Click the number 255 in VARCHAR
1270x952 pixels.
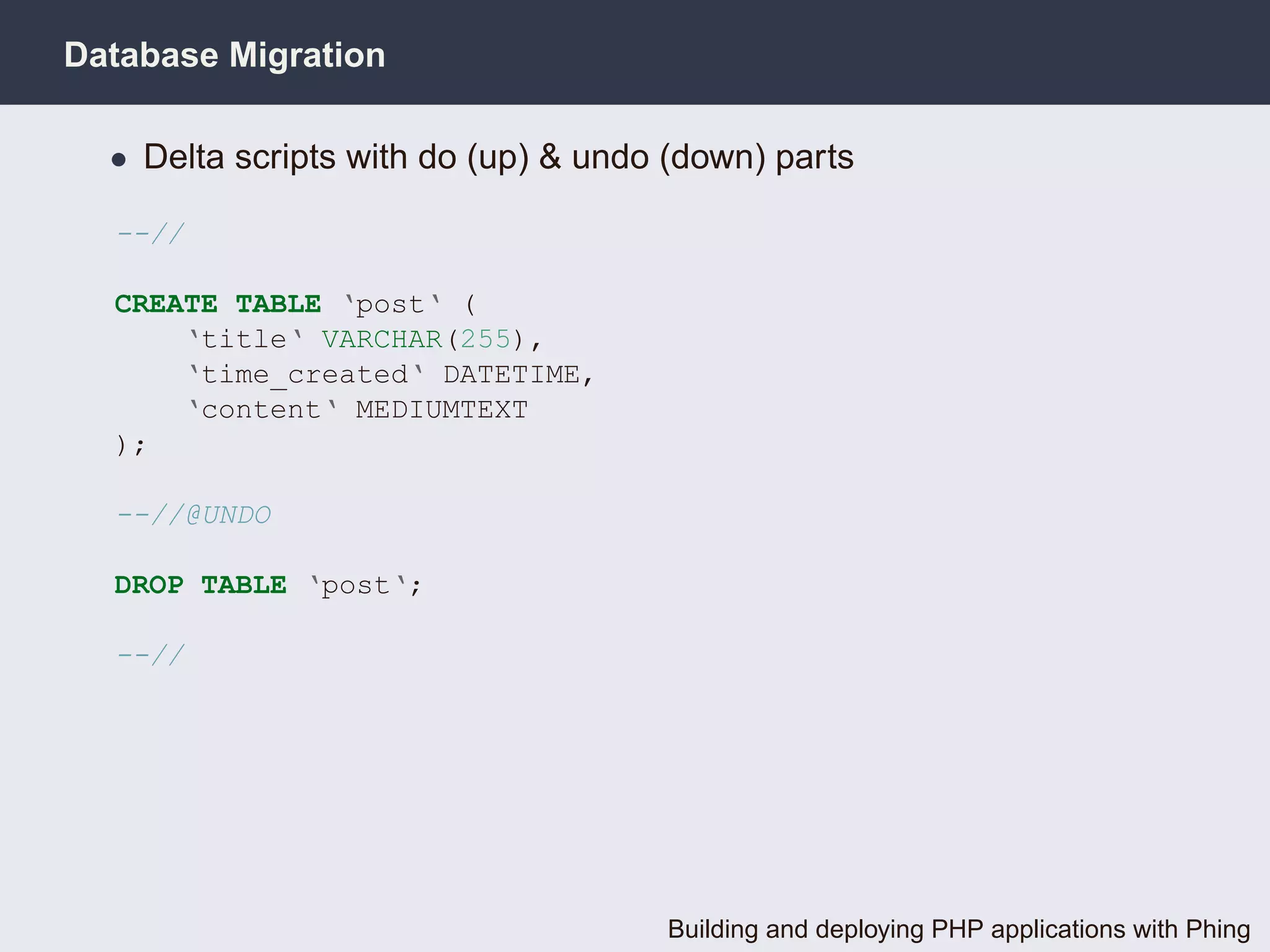point(486,340)
